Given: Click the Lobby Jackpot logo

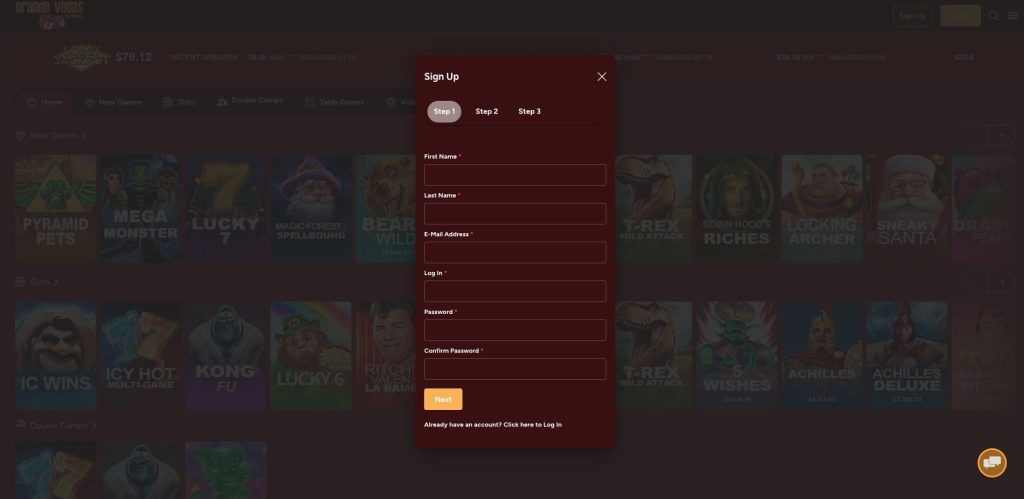Looking at the screenshot, I should pos(82,57).
